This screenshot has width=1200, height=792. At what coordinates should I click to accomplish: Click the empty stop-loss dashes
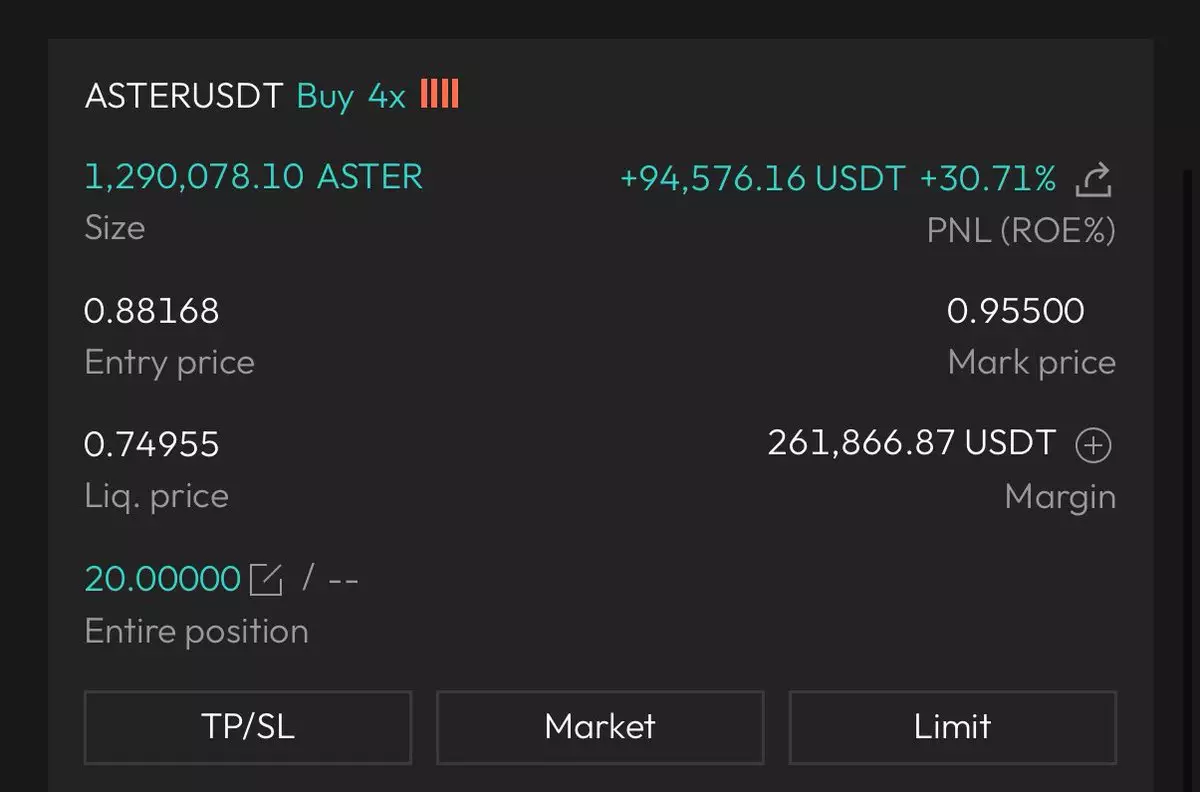(x=343, y=580)
